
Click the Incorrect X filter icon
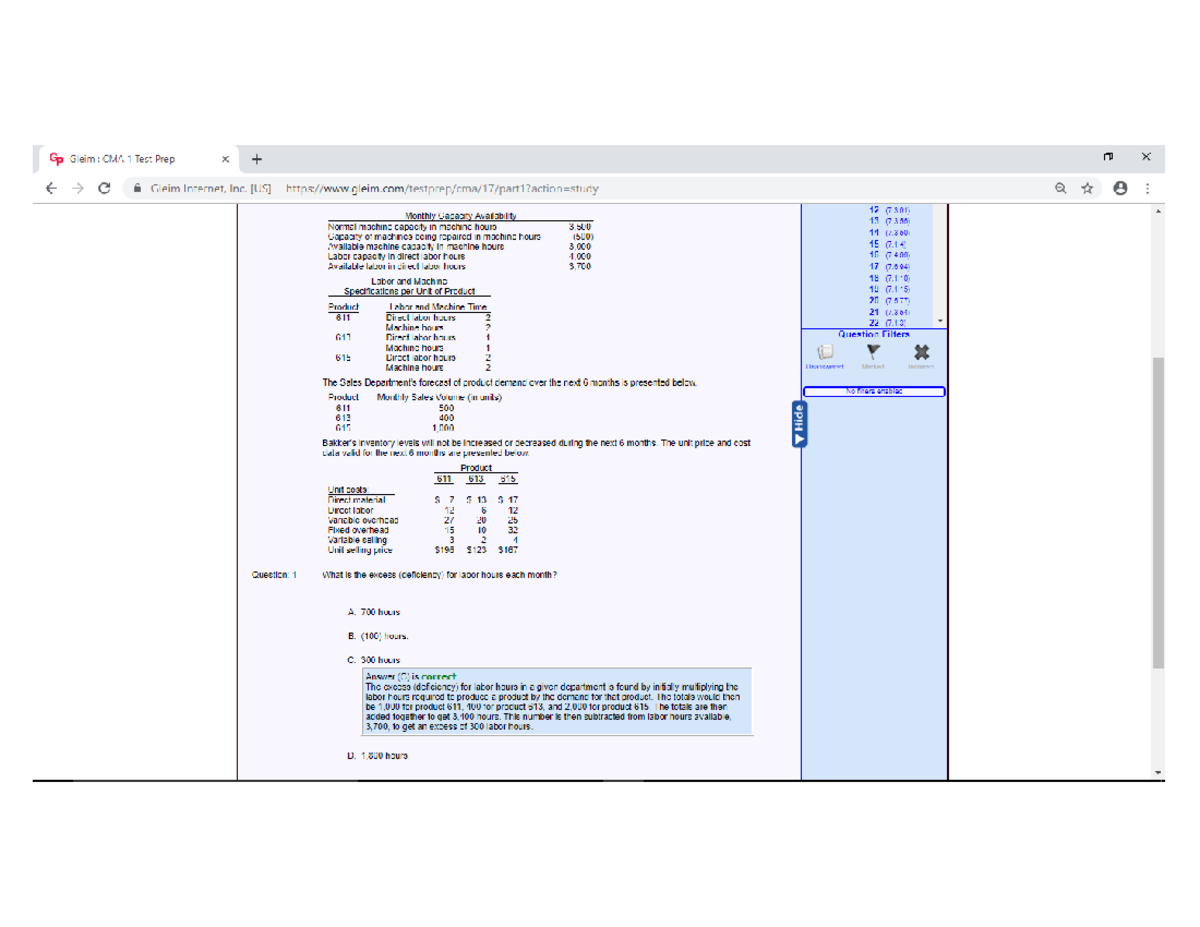pyautogui.click(x=921, y=352)
